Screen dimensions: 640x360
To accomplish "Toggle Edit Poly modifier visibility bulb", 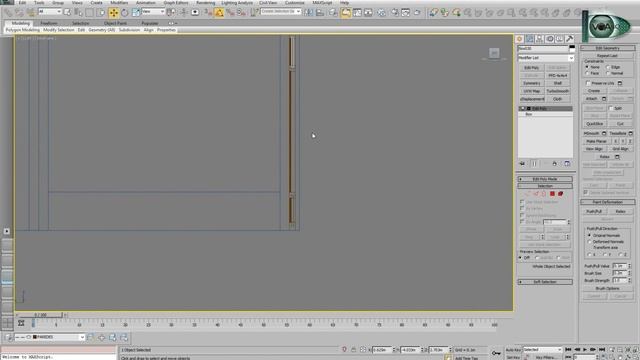I will pos(522,109).
